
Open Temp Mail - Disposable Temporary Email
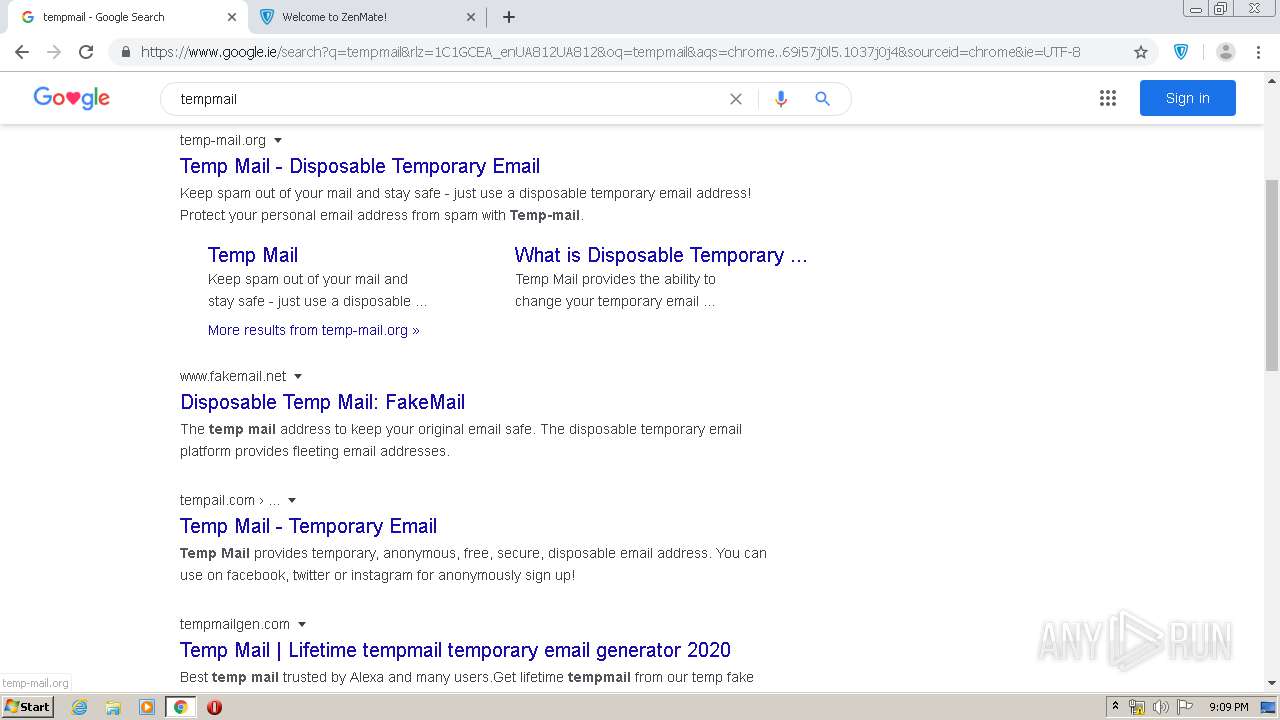[x=360, y=166]
